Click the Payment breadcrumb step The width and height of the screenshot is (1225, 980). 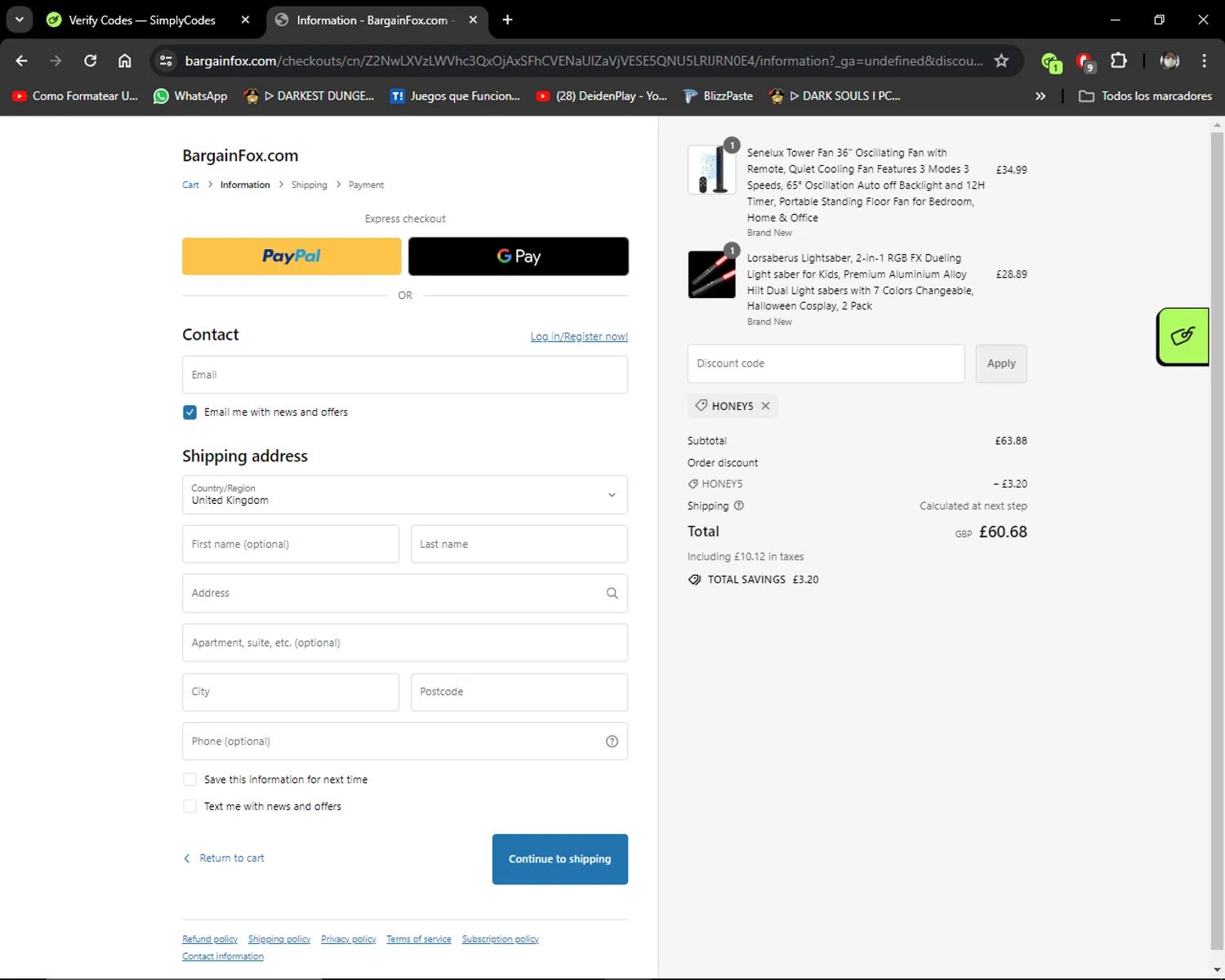[x=366, y=185]
